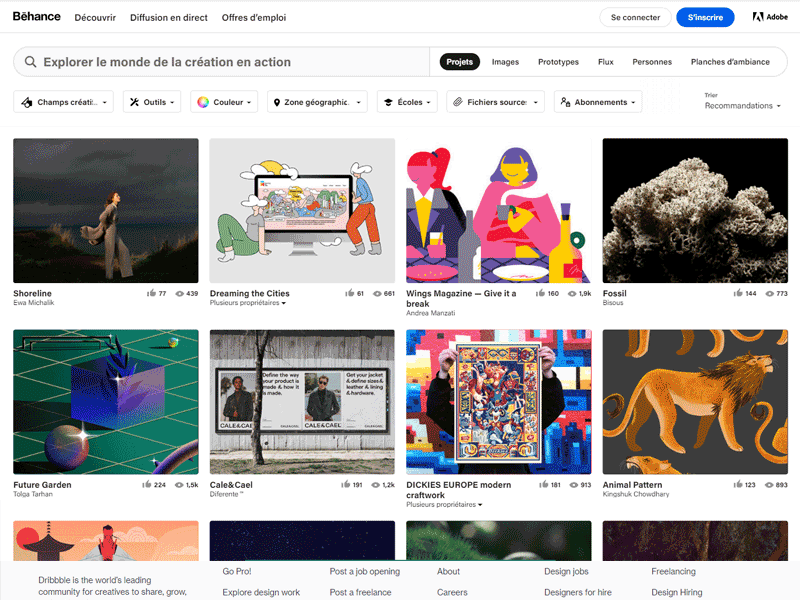Click the Behance logo in the header
The image size is (800, 600).
[x=36, y=16]
